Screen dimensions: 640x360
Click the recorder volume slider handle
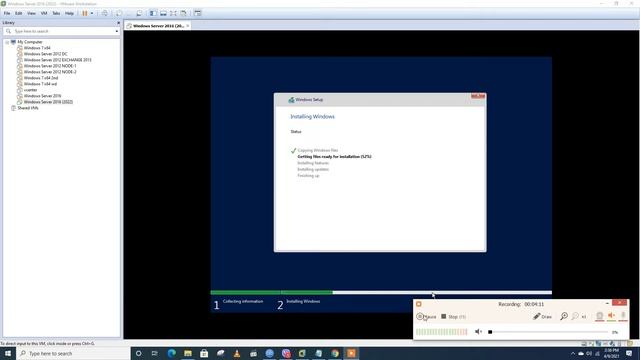point(490,332)
